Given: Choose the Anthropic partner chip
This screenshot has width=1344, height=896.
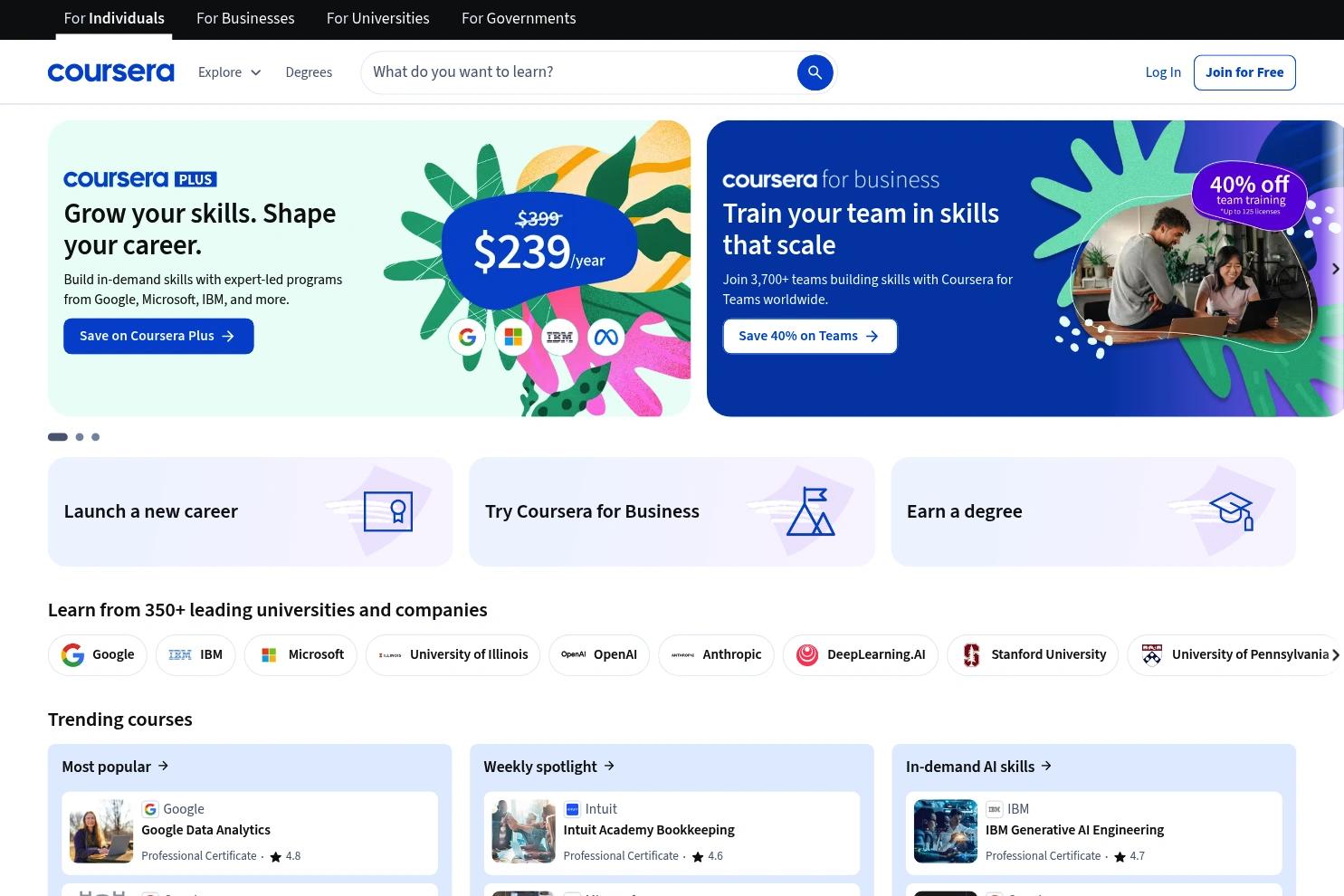Looking at the screenshot, I should [716, 654].
